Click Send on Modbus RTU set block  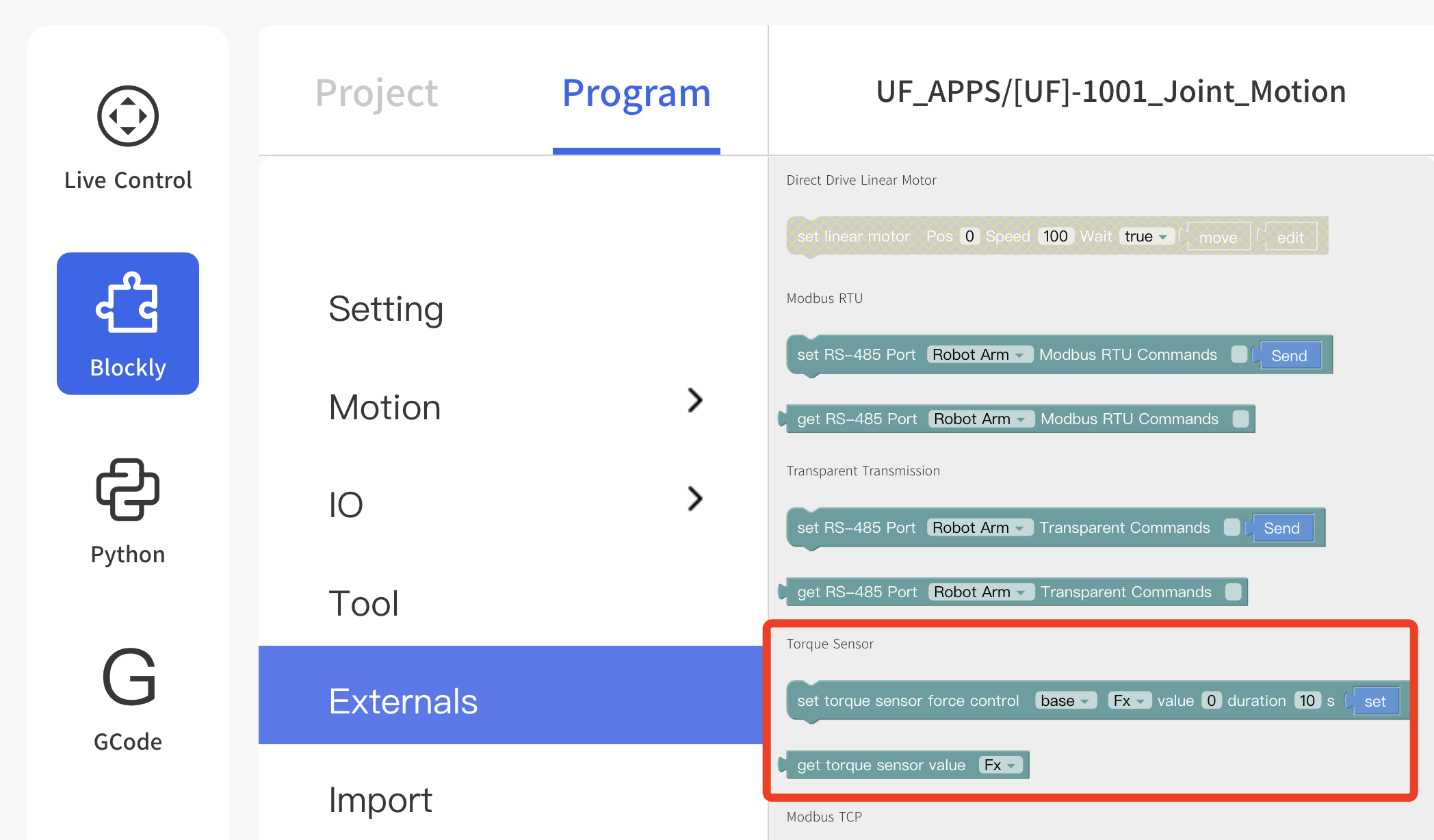(x=1289, y=356)
